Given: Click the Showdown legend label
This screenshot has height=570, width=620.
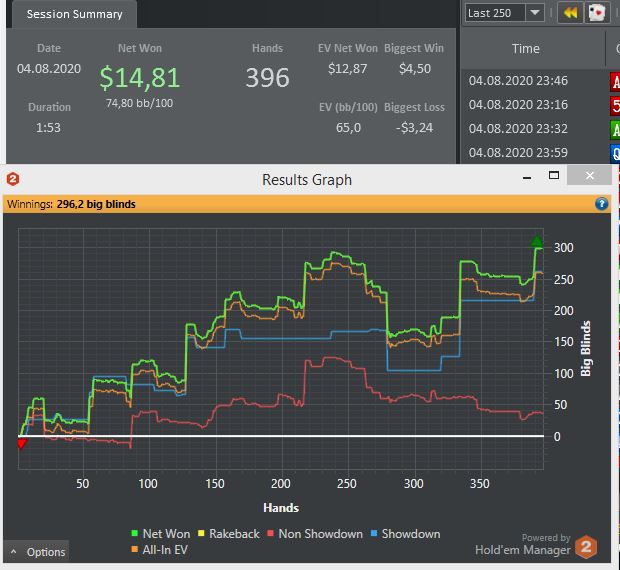Looking at the screenshot, I should 411,534.
